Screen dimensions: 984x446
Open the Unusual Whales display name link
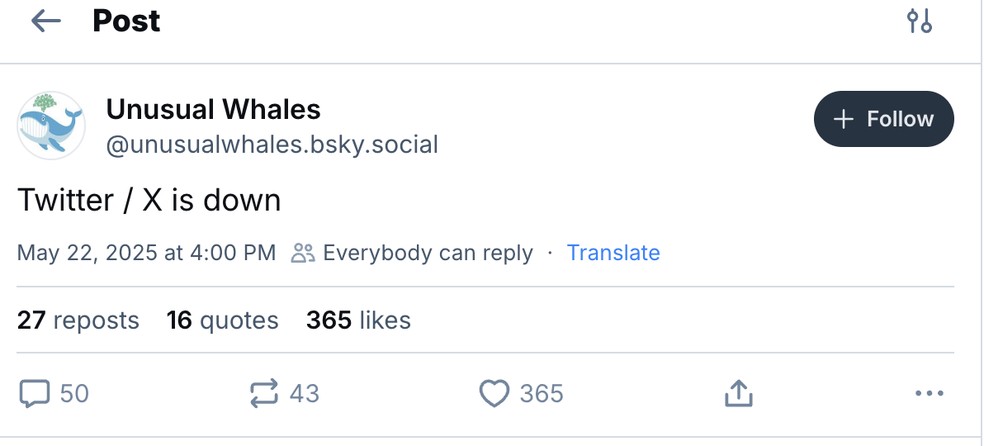pos(213,109)
